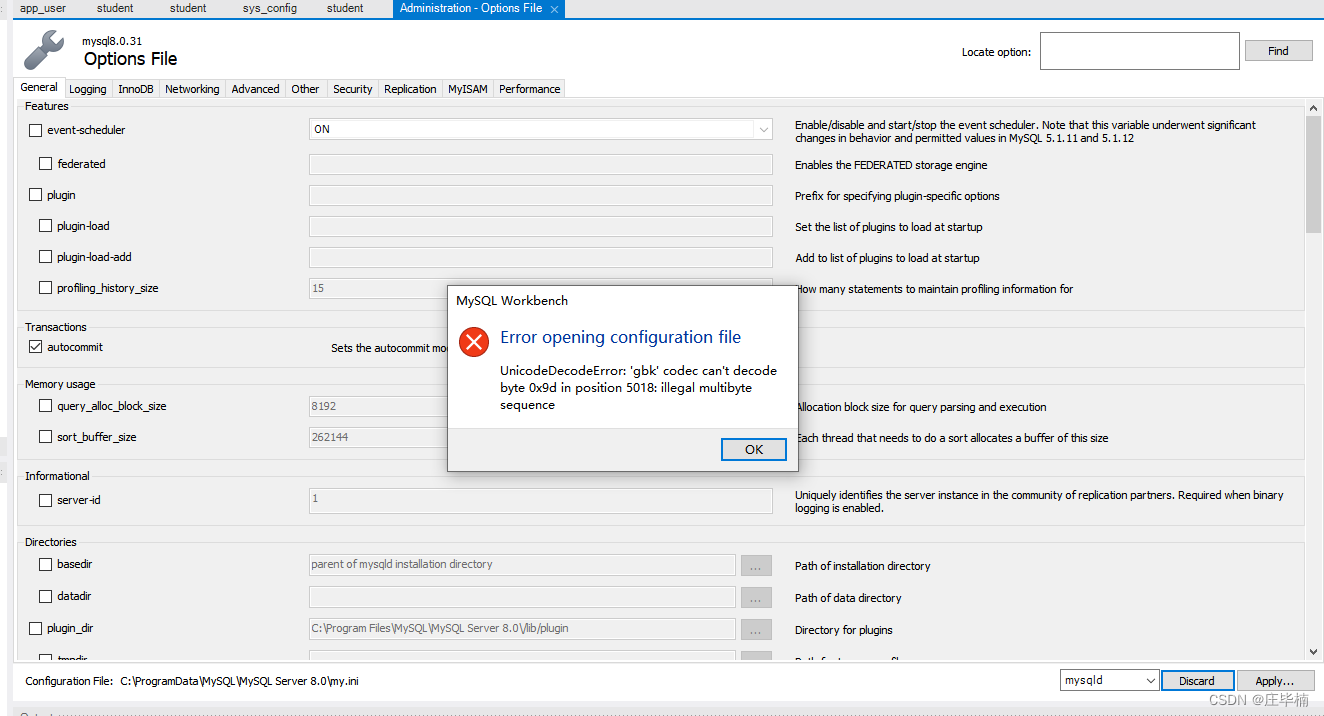Enable the plugin_dir checkbox
This screenshot has height=716, width=1324.
(x=36, y=628)
